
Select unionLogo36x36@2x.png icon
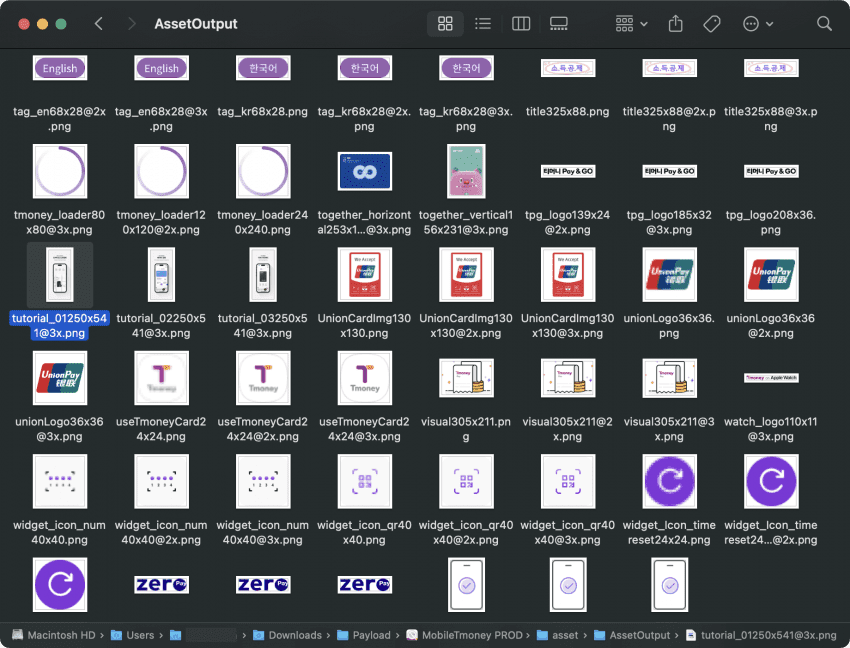pos(771,274)
